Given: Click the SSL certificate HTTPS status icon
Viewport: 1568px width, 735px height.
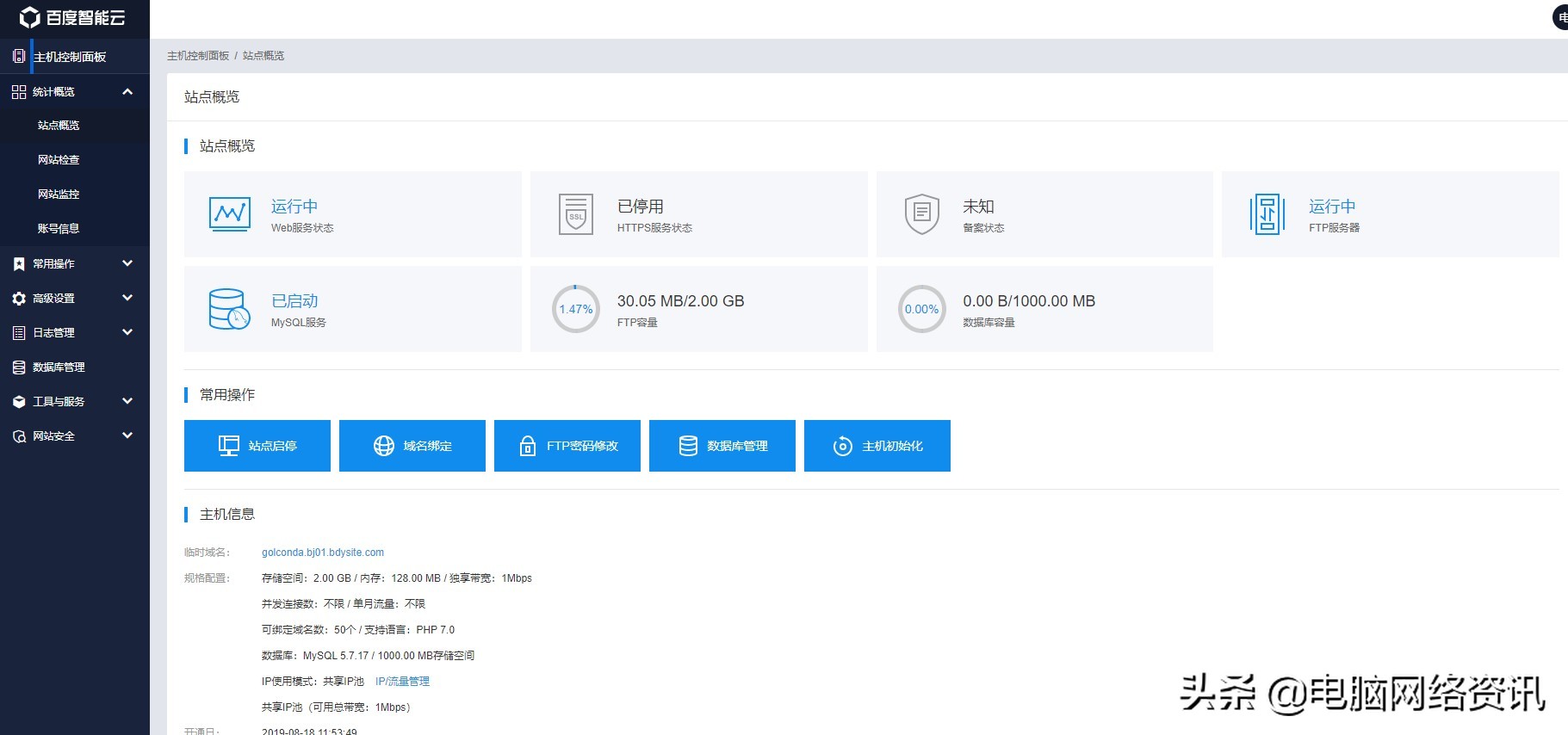Looking at the screenshot, I should coord(576,214).
